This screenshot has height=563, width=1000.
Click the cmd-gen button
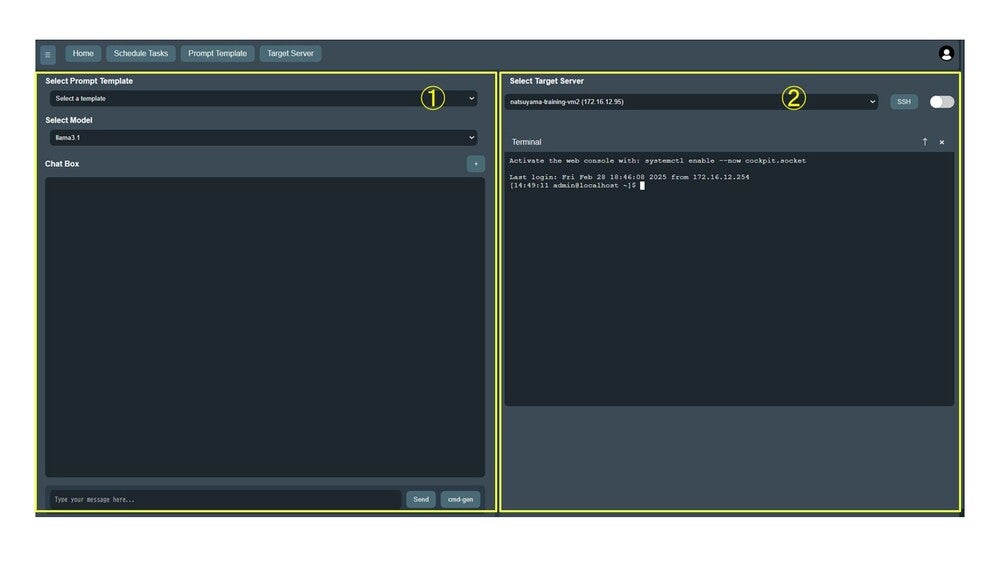(460, 499)
